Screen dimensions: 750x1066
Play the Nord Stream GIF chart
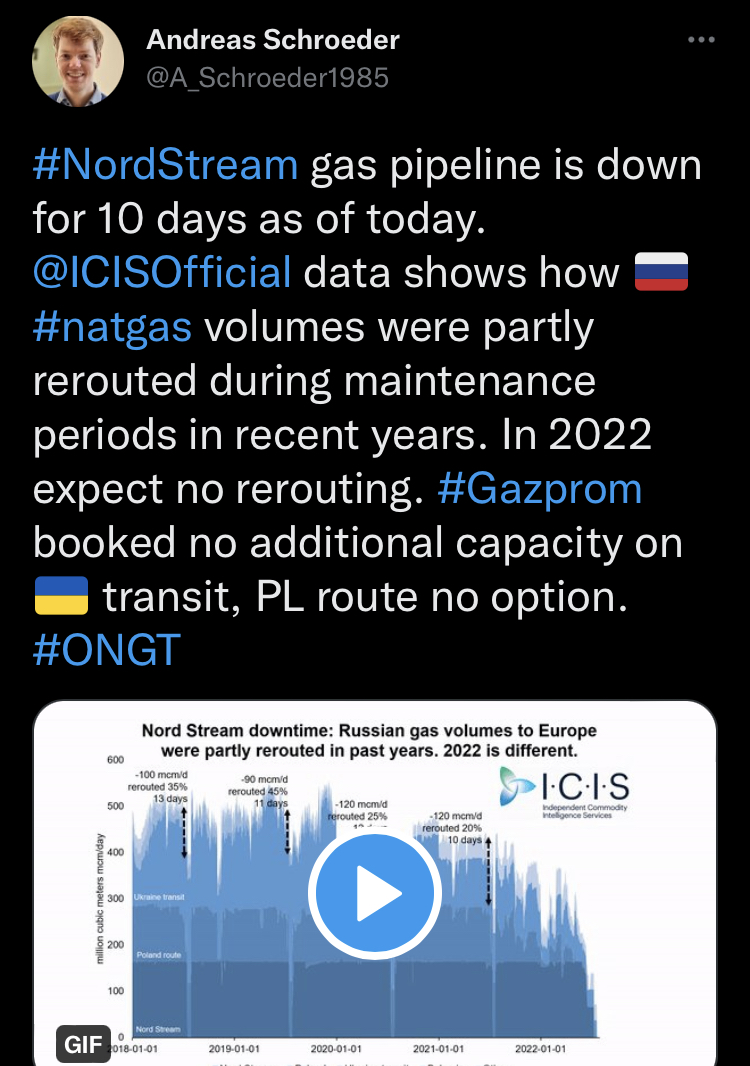374,892
